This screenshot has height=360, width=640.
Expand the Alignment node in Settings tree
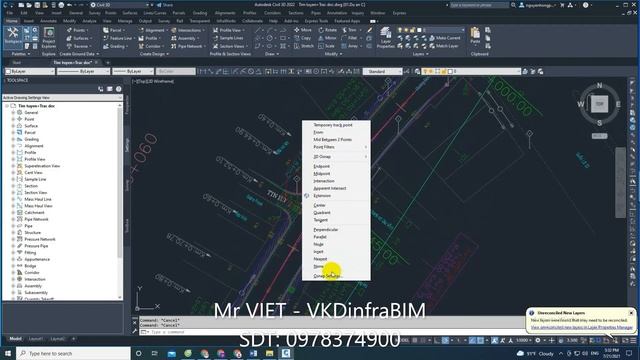[13, 146]
